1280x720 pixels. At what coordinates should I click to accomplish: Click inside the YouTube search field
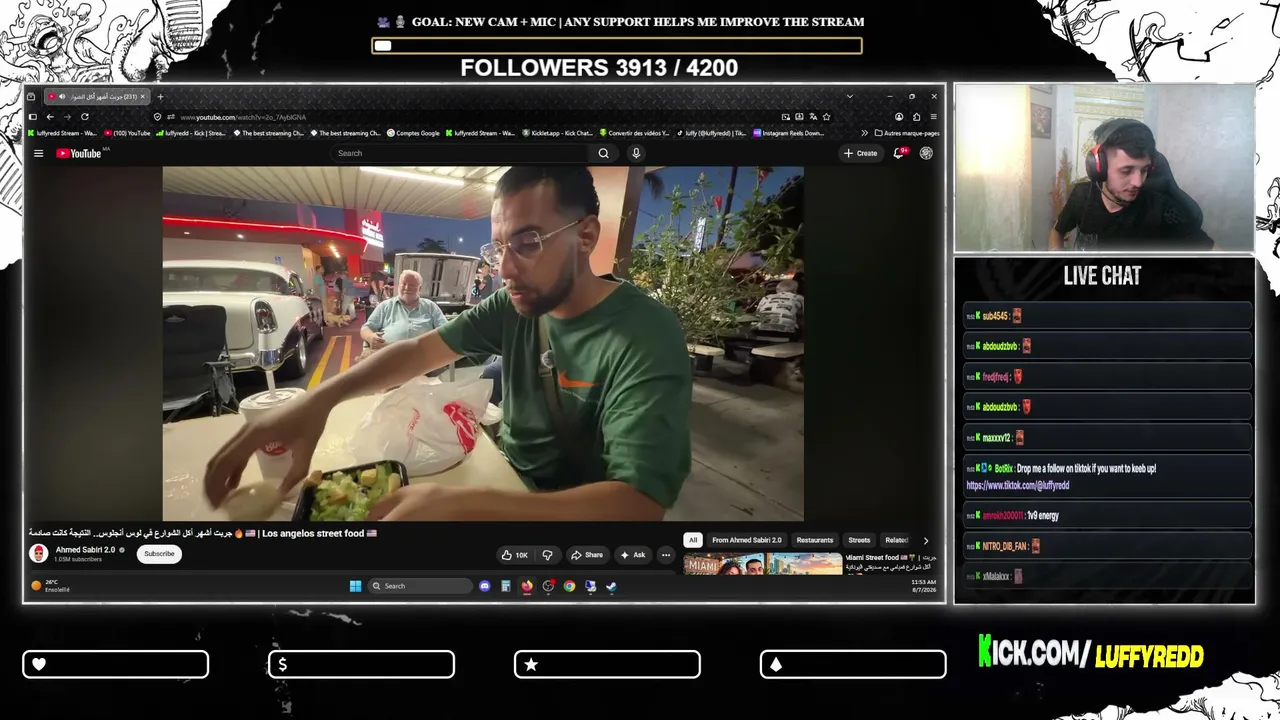[x=461, y=153]
